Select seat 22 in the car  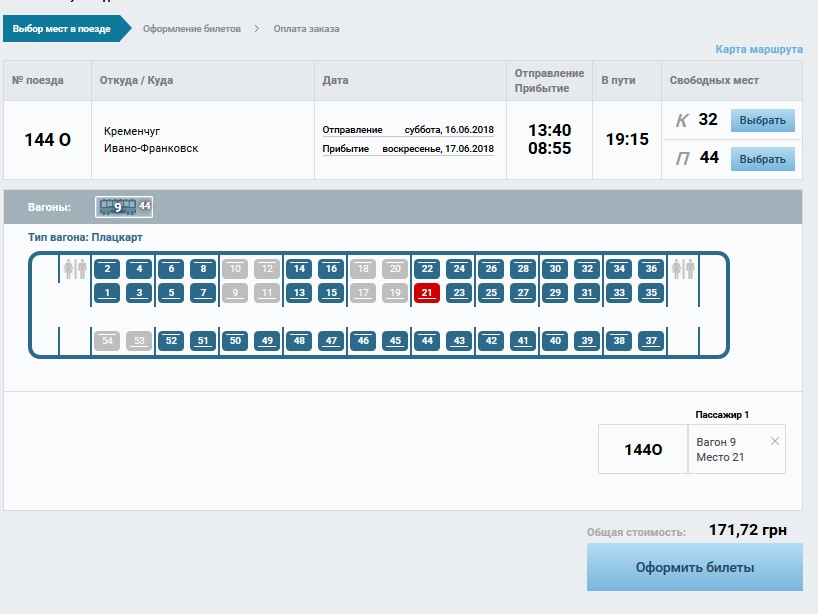click(x=427, y=268)
